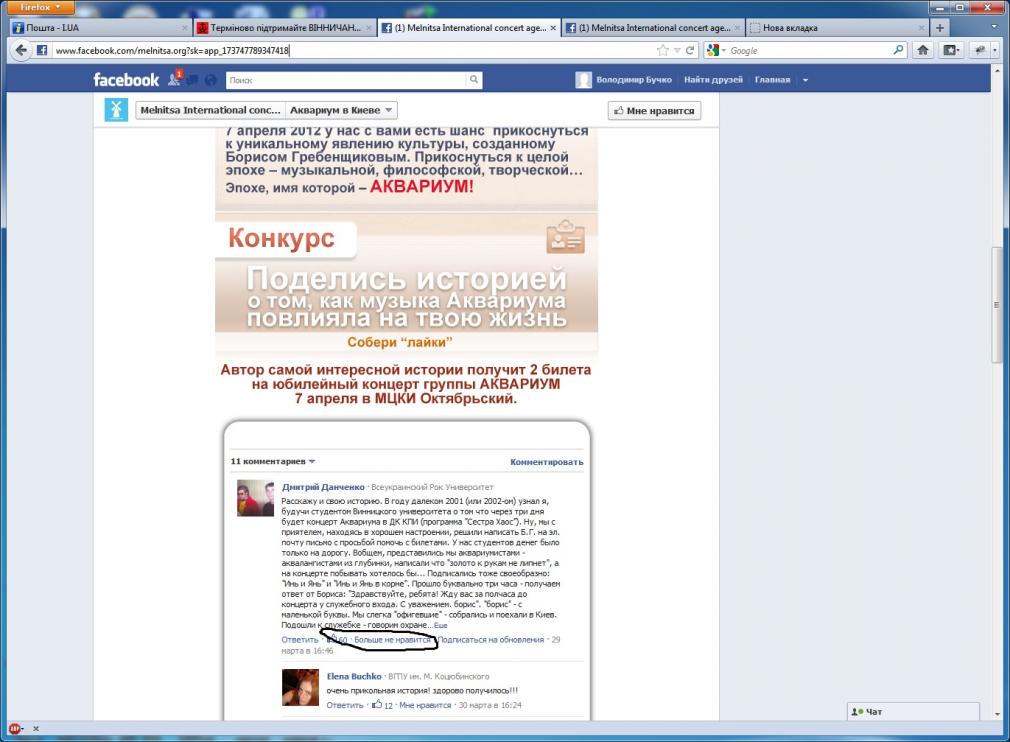Open the Всеукраинский Рок Университет link
This screenshot has width=1010, height=742.
point(432,487)
